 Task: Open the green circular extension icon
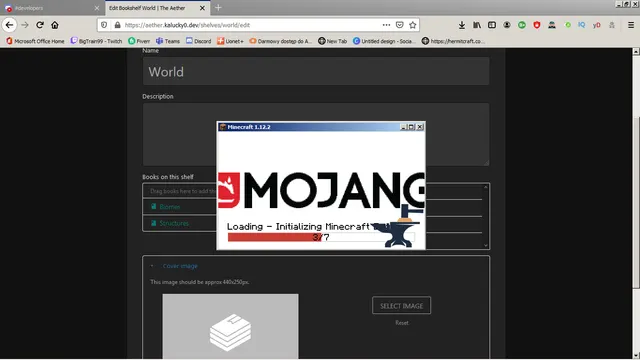click(x=522, y=25)
